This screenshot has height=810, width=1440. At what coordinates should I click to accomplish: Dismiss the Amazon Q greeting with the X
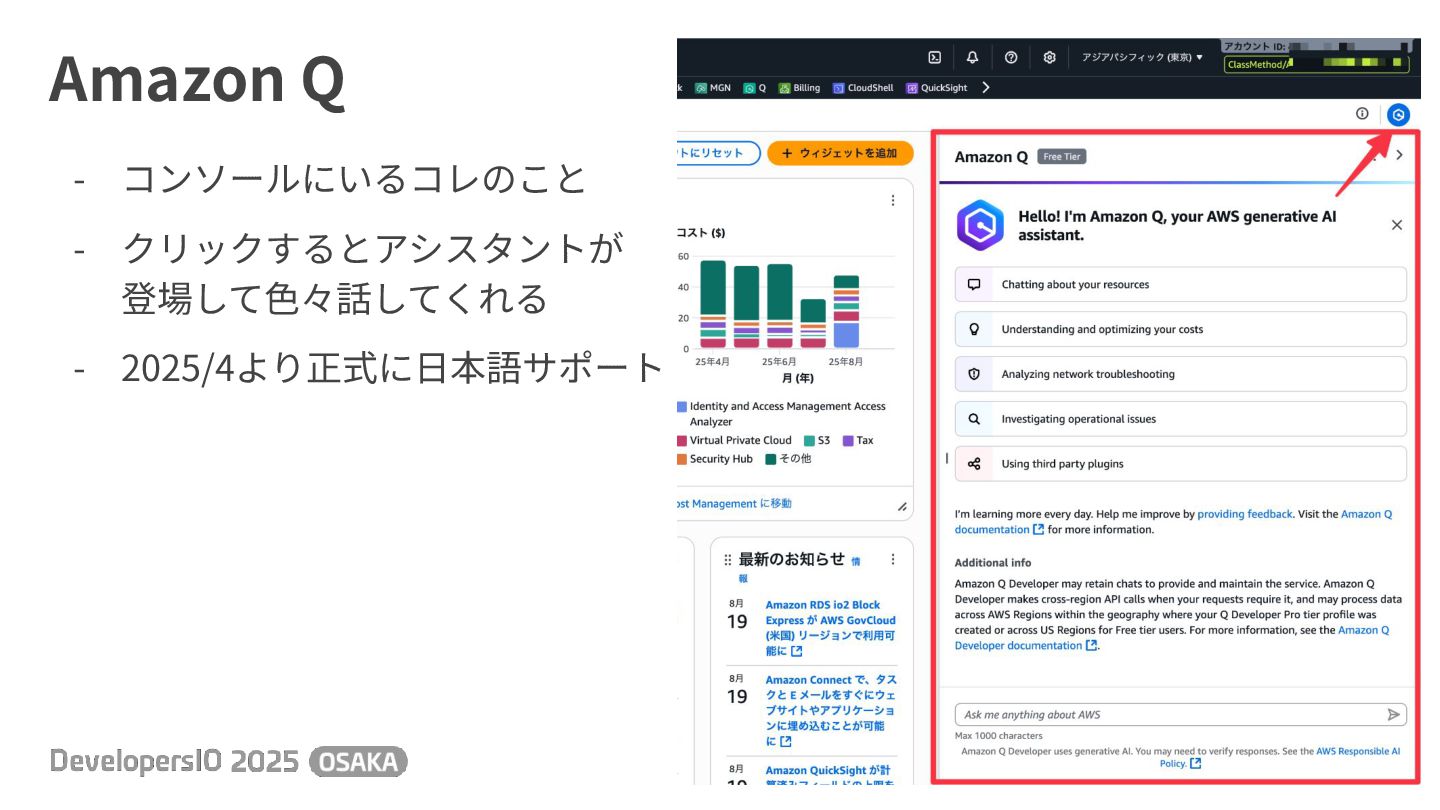pos(1397,225)
